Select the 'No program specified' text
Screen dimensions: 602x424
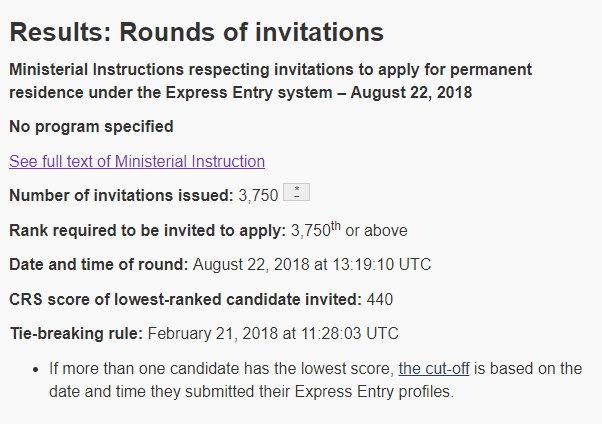pos(91,126)
